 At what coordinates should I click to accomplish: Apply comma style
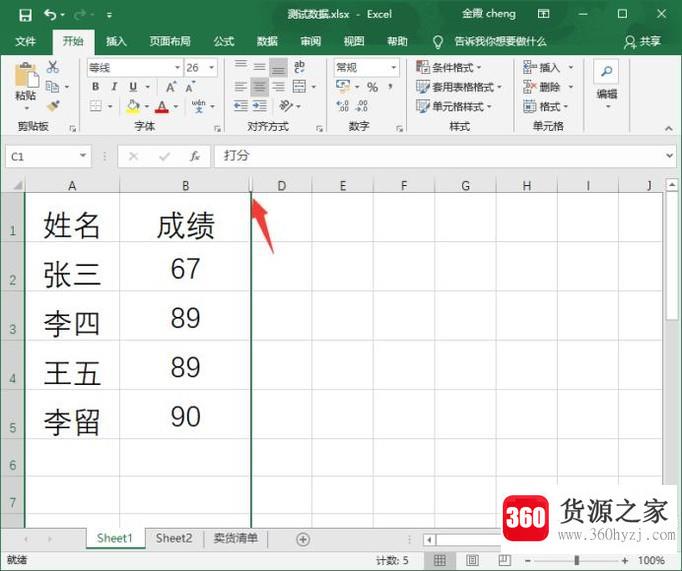(x=391, y=87)
